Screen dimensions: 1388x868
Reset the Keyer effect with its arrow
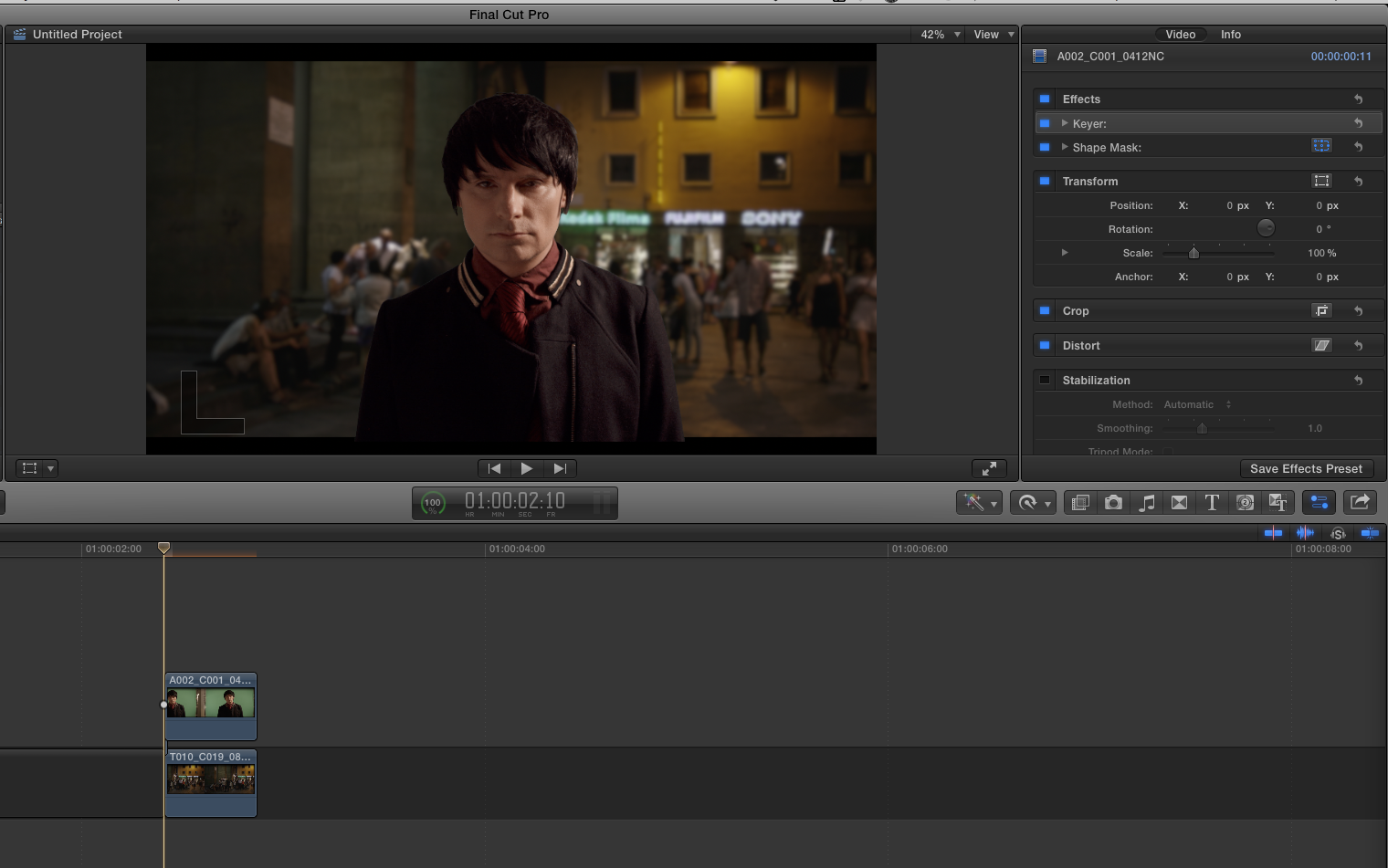[1359, 123]
